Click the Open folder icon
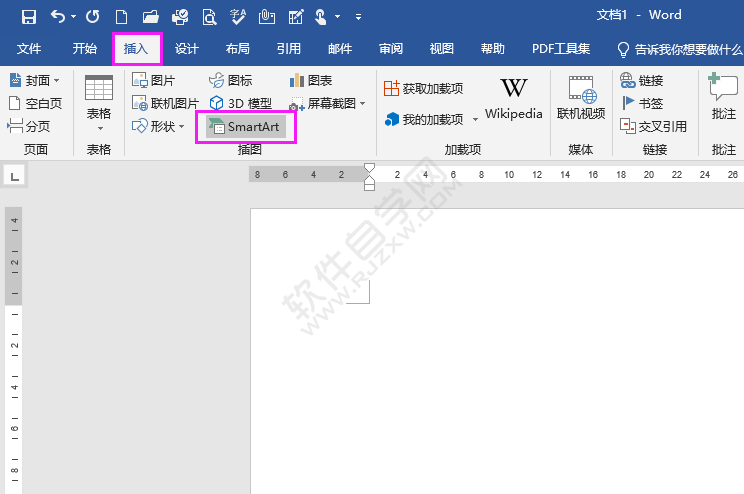The image size is (744, 494). point(150,17)
